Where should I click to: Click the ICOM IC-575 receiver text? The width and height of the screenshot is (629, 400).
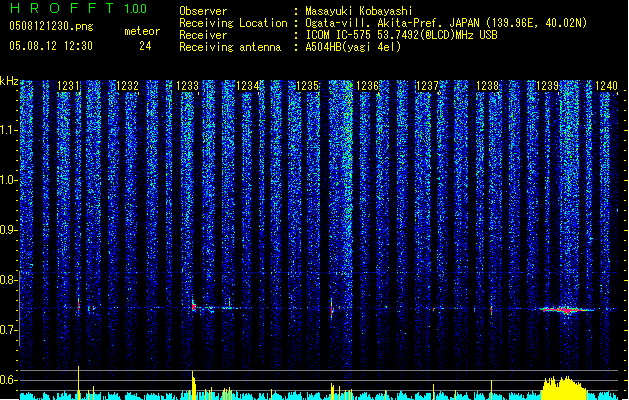402,35
